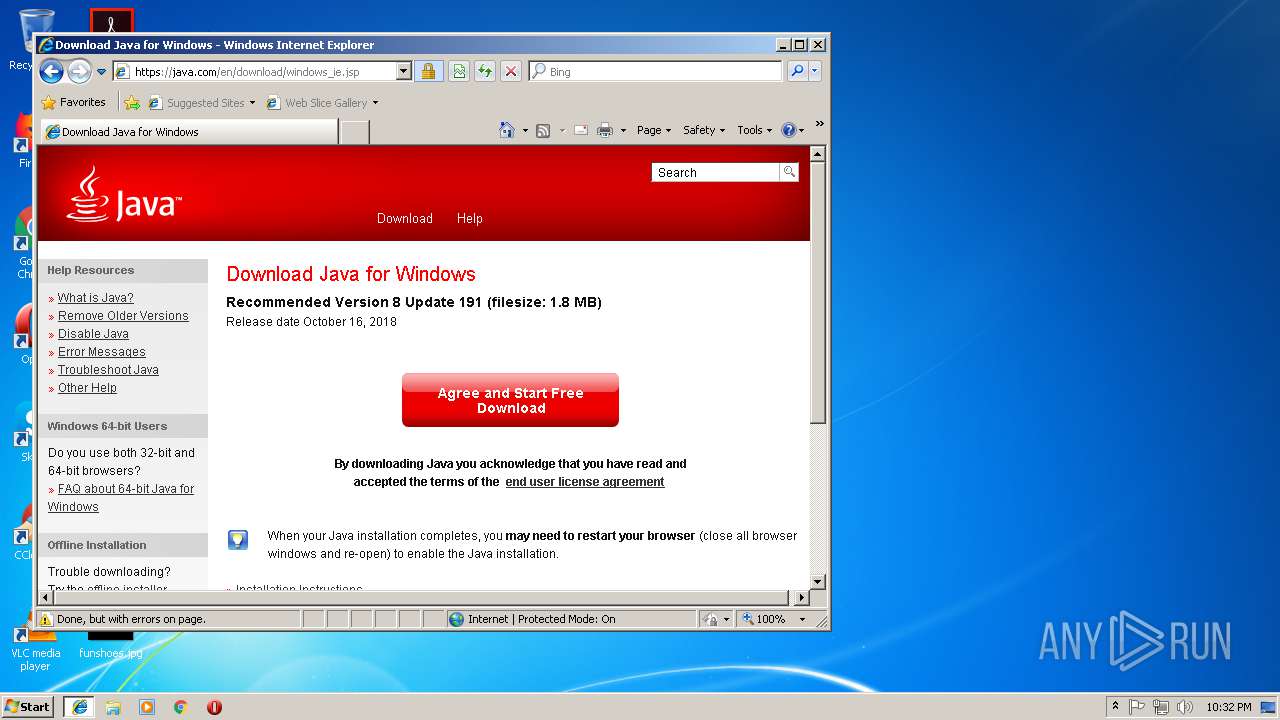This screenshot has width=1280, height=720.
Task: Go back using the browser Back arrow
Action: click(x=52, y=71)
